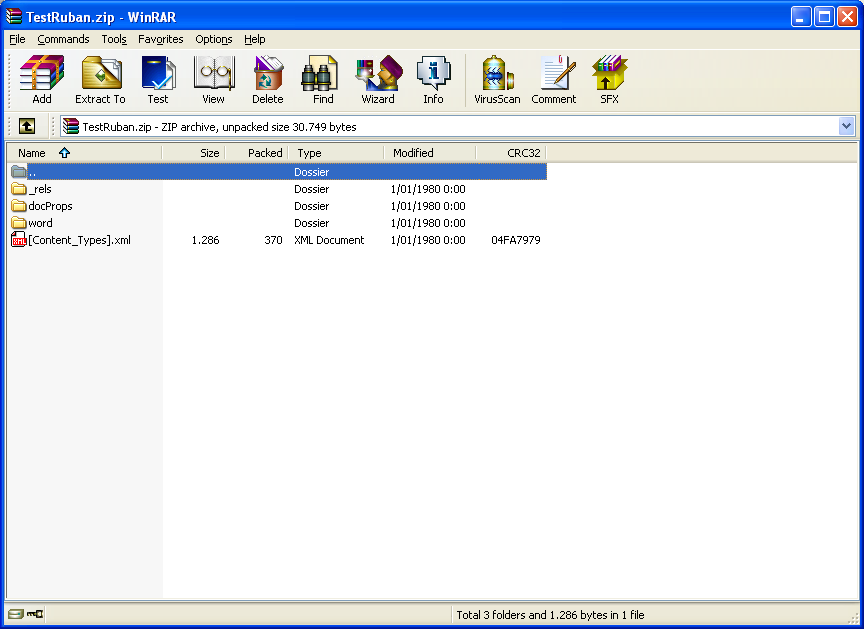Click the Extract To toolbar icon
Image resolution: width=864 pixels, height=629 pixels.
point(100,79)
